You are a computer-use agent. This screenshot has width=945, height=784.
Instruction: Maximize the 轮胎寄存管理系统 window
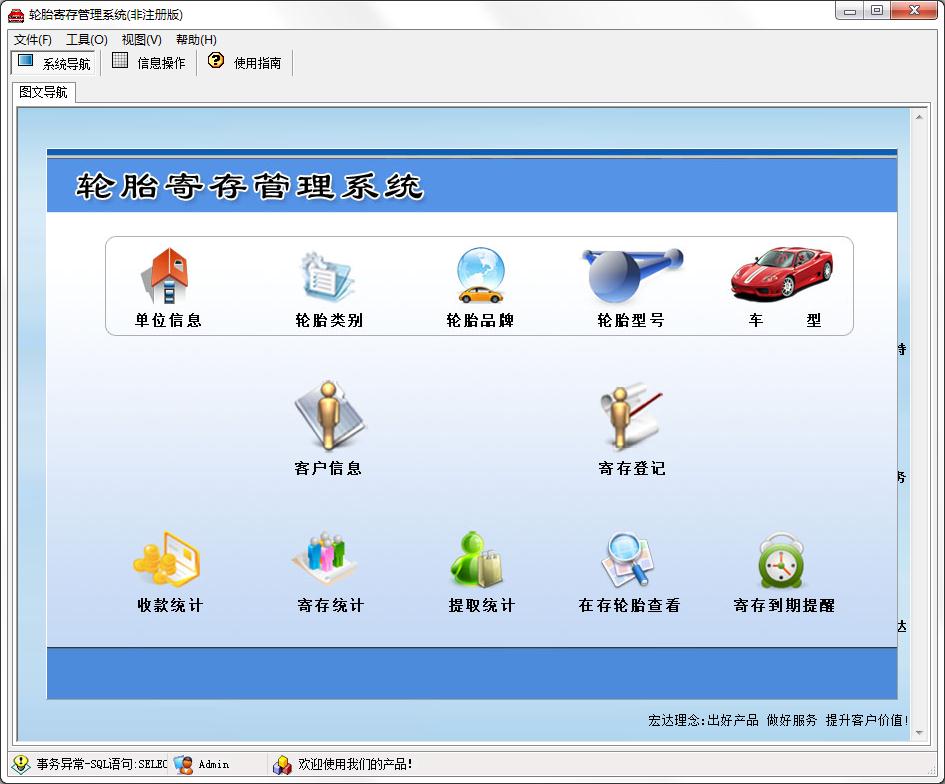(878, 11)
